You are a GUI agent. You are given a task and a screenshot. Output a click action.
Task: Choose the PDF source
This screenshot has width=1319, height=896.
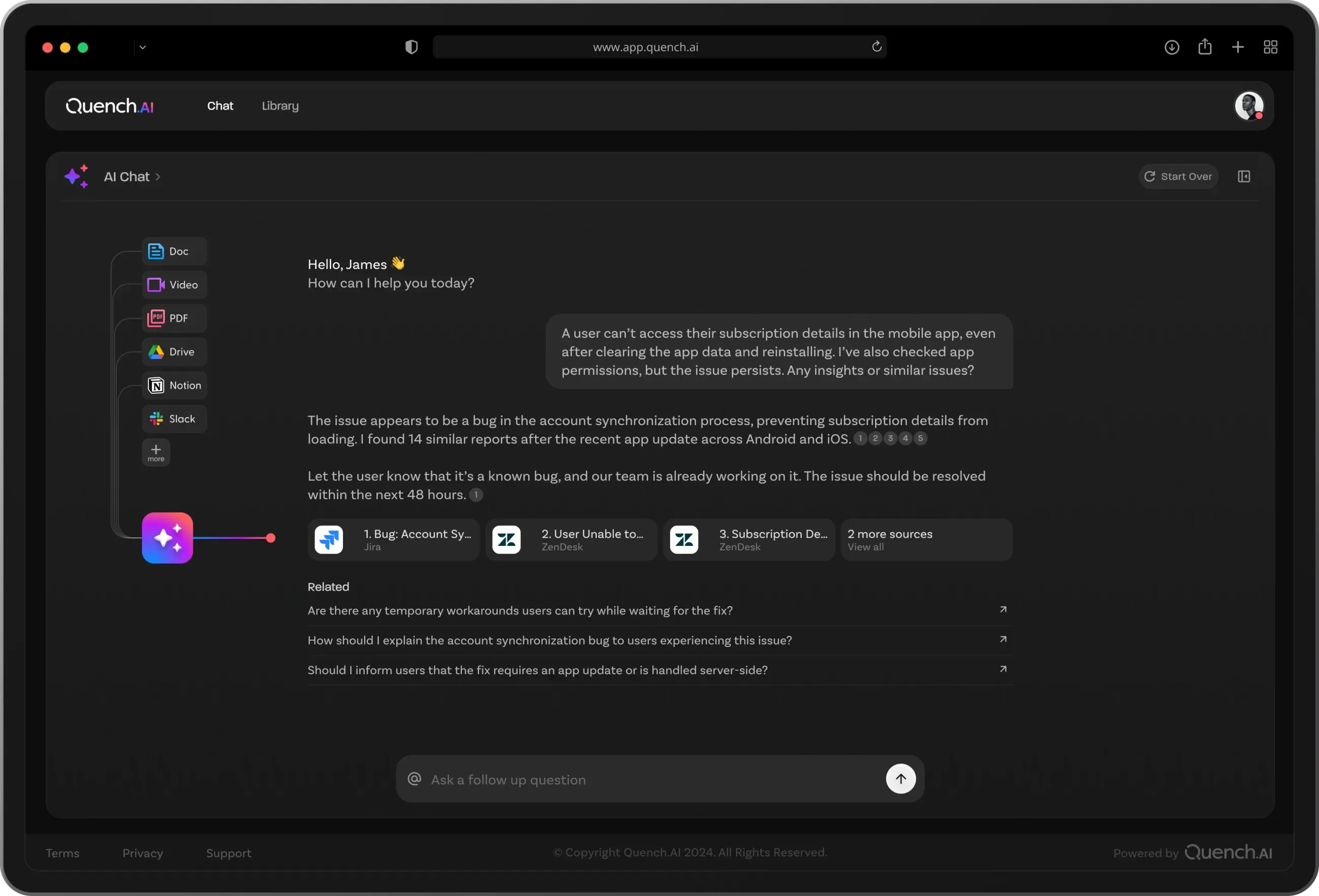click(174, 318)
